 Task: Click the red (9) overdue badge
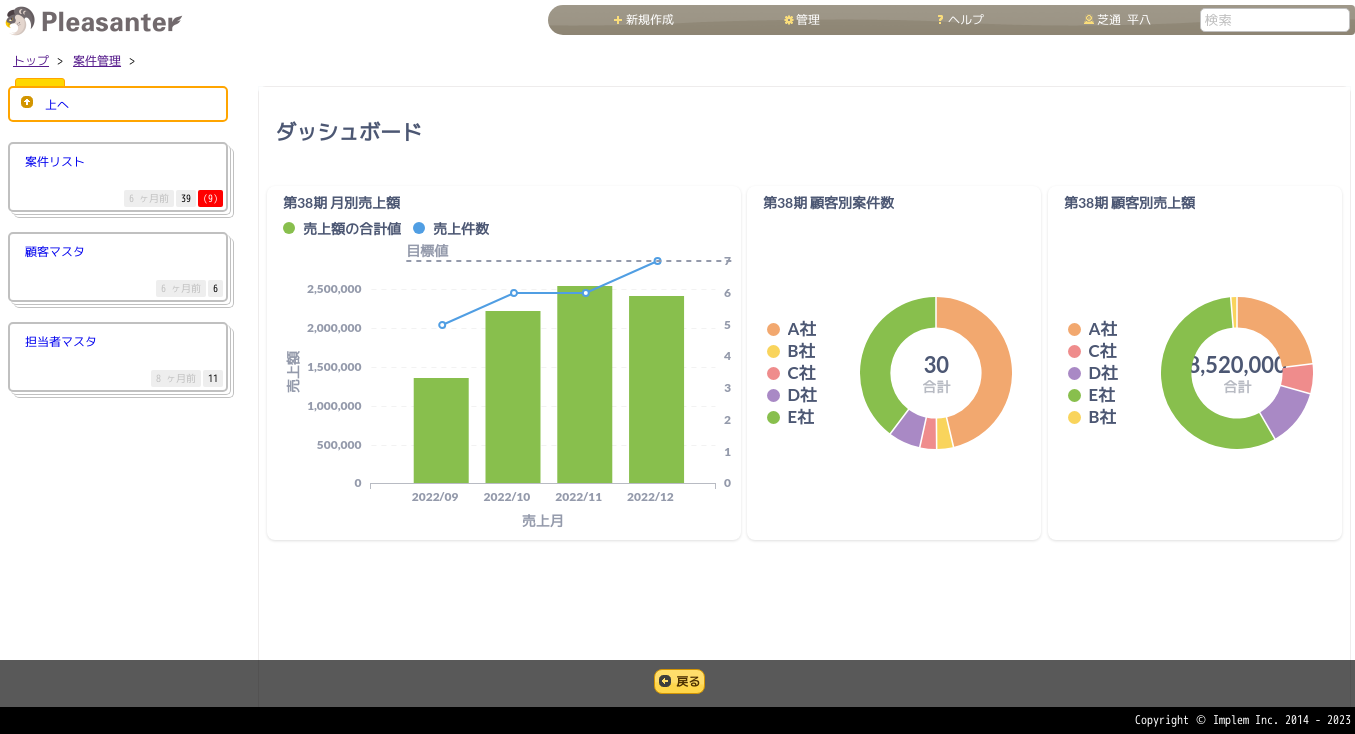tap(210, 198)
